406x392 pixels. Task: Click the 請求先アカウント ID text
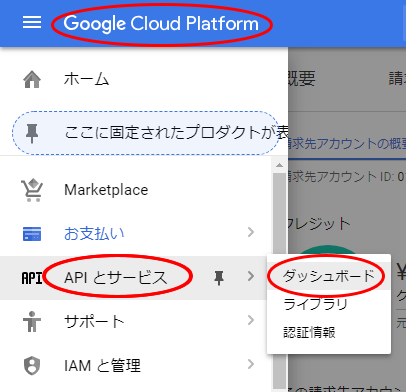coord(347,176)
